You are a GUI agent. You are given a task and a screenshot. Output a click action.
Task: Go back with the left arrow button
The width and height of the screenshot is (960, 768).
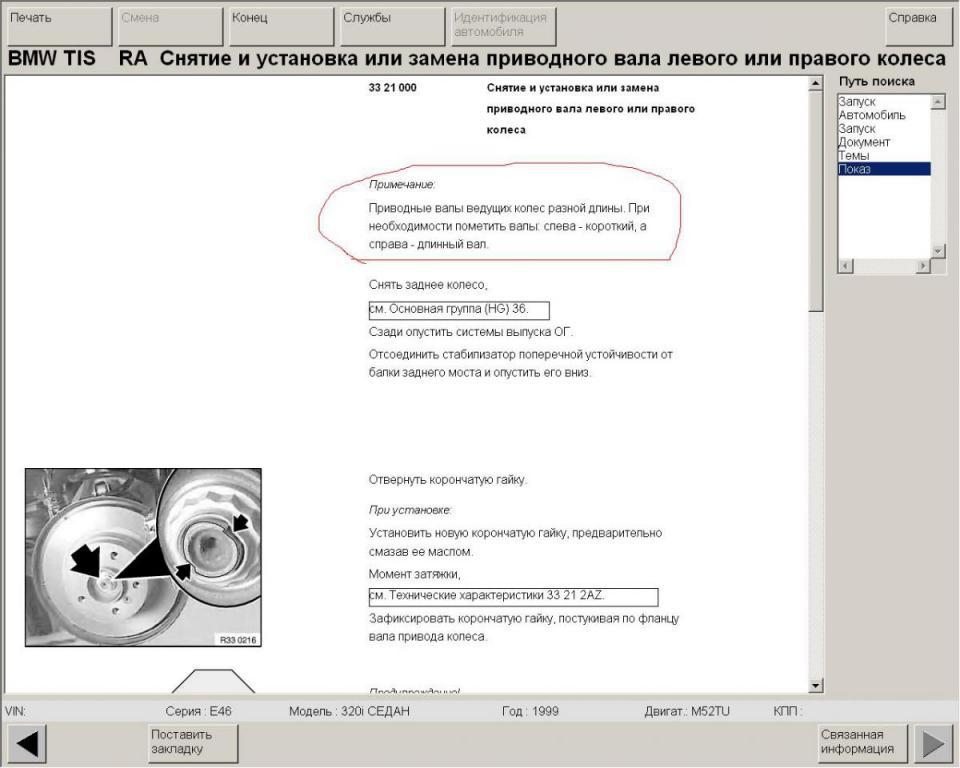27,744
